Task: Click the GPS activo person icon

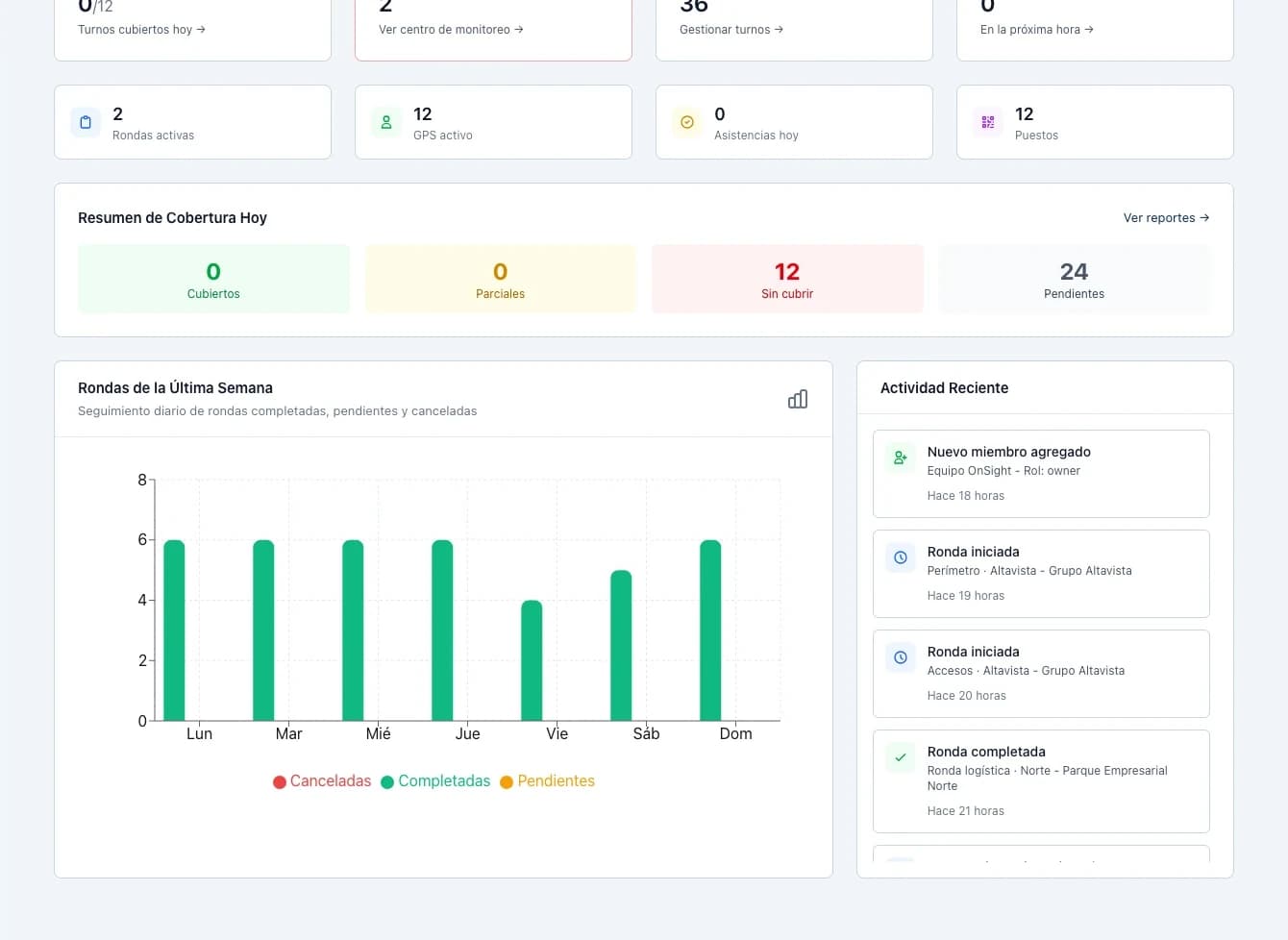Action: click(386, 122)
